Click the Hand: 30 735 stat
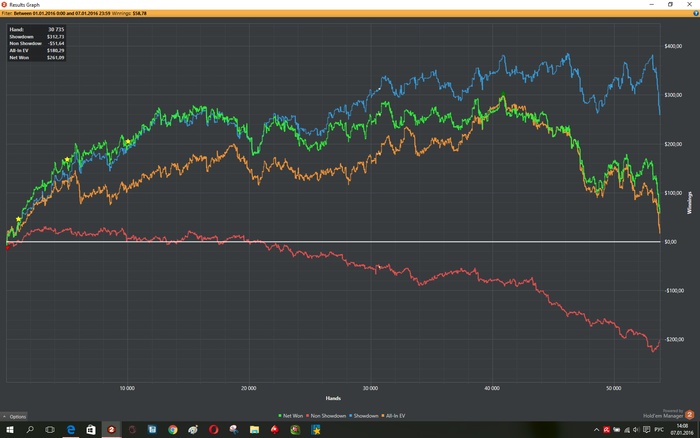Screen dimensions: 700x438 click(x=37, y=29)
